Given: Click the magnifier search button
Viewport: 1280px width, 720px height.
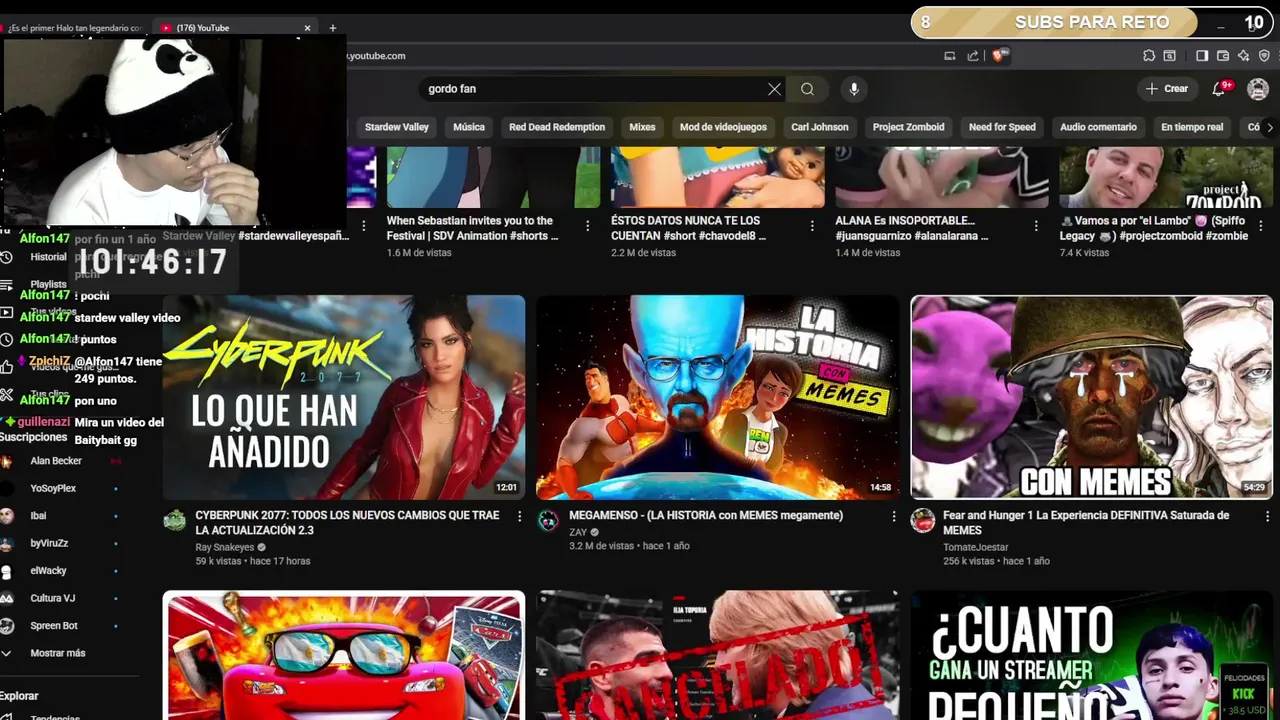Looking at the screenshot, I should (807, 89).
